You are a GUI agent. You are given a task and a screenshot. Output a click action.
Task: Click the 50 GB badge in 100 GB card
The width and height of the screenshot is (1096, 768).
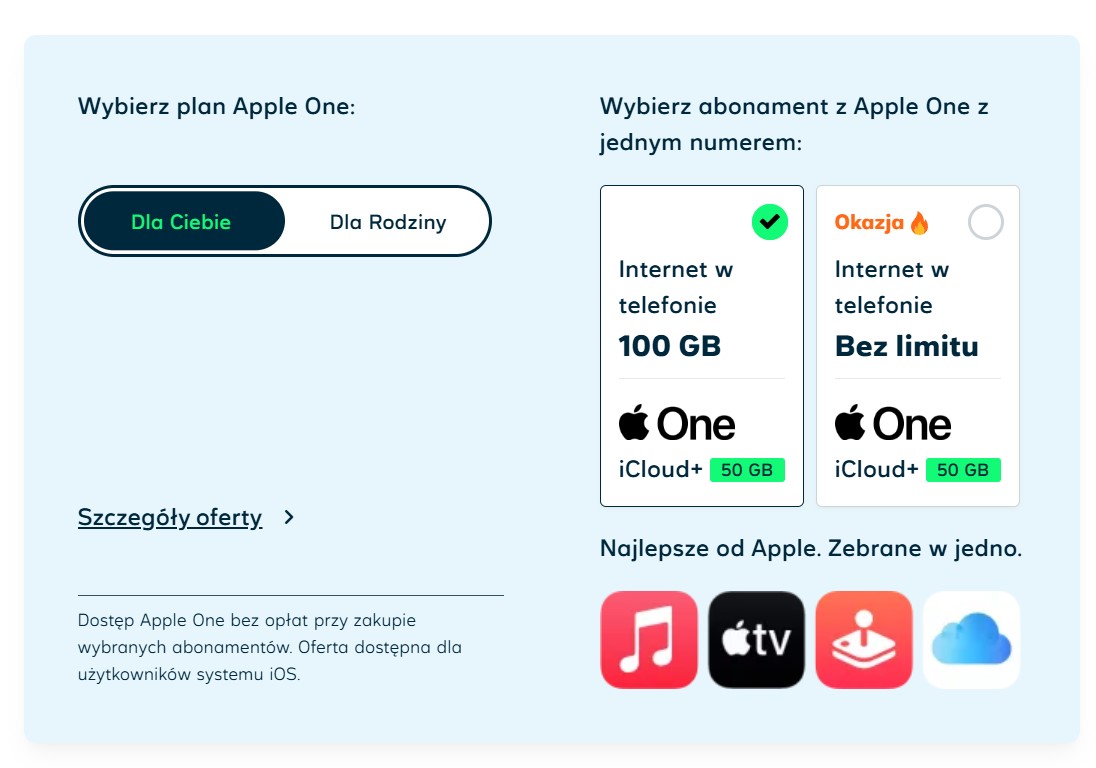747,470
